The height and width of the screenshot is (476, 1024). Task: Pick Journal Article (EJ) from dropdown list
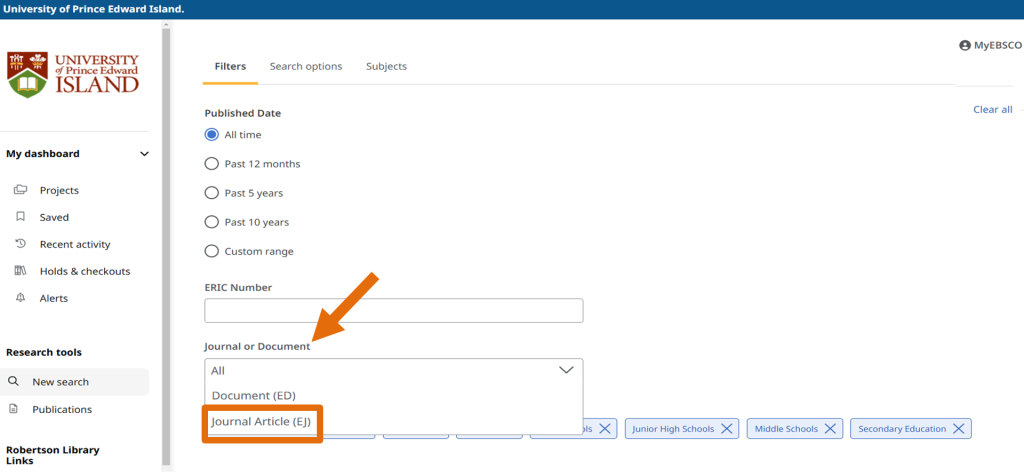[261, 422]
